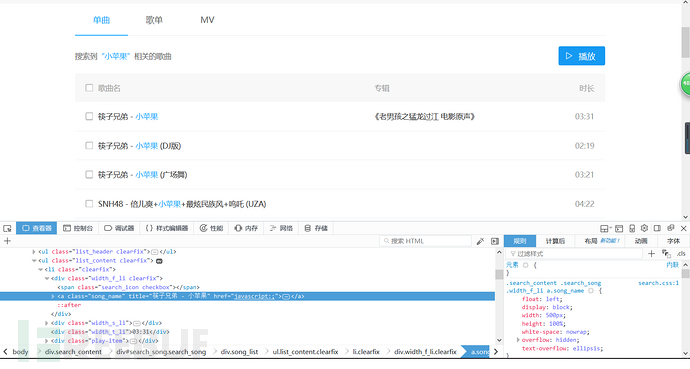Select the 动画 animations tab

tap(641, 241)
